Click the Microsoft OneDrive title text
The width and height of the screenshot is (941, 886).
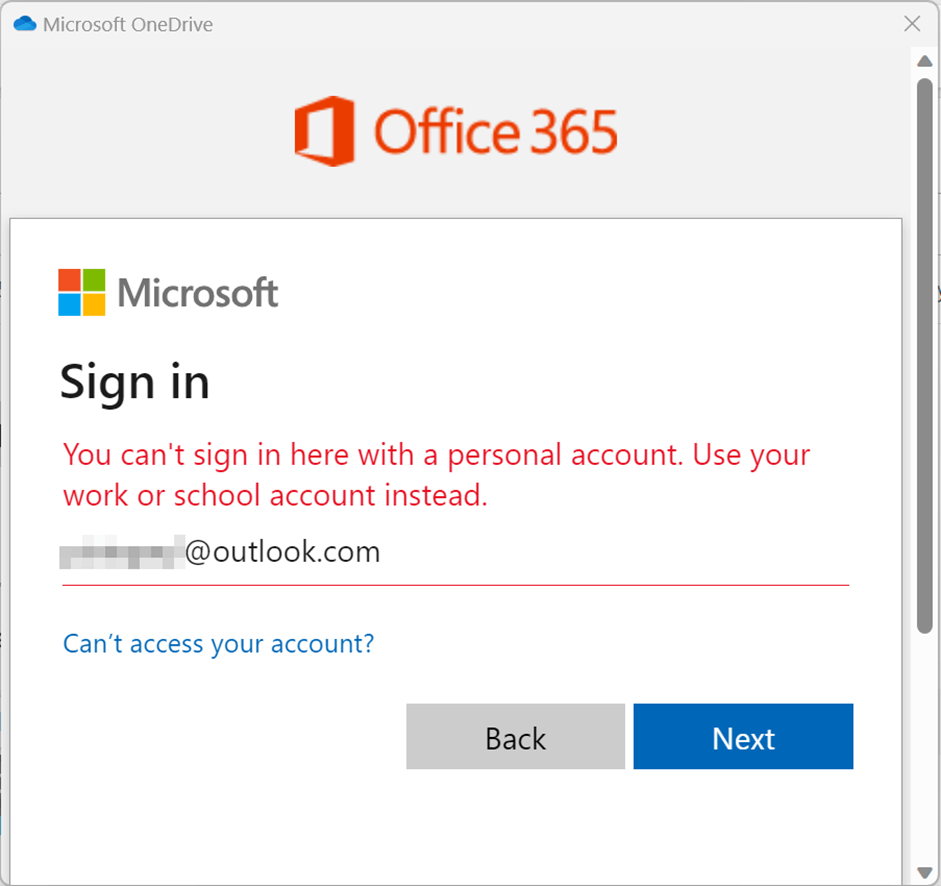128,23
